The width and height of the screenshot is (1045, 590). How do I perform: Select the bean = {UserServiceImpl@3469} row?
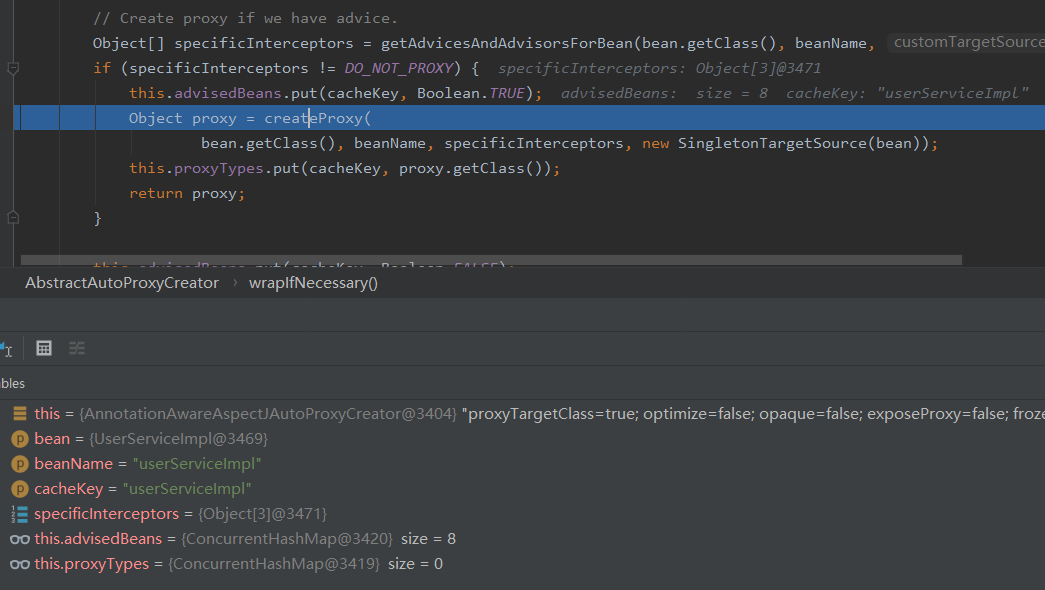(x=522, y=439)
